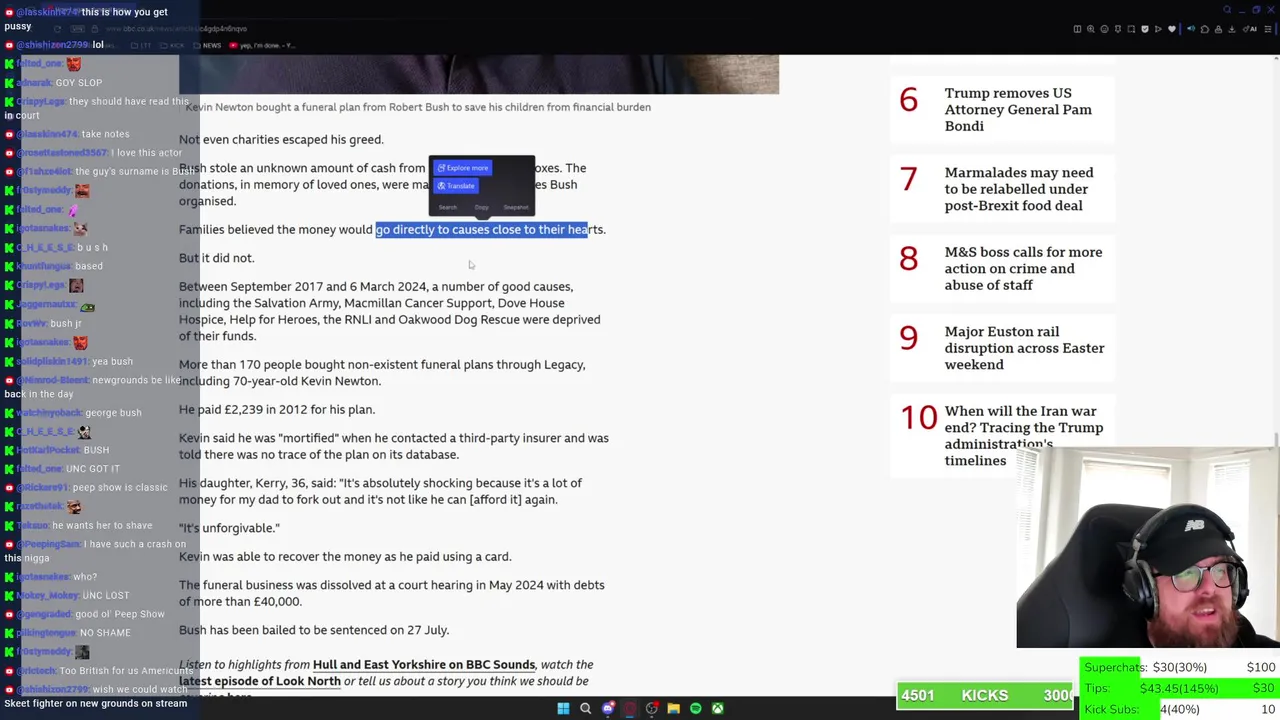Click the text 'But it did not.'

coord(216,258)
